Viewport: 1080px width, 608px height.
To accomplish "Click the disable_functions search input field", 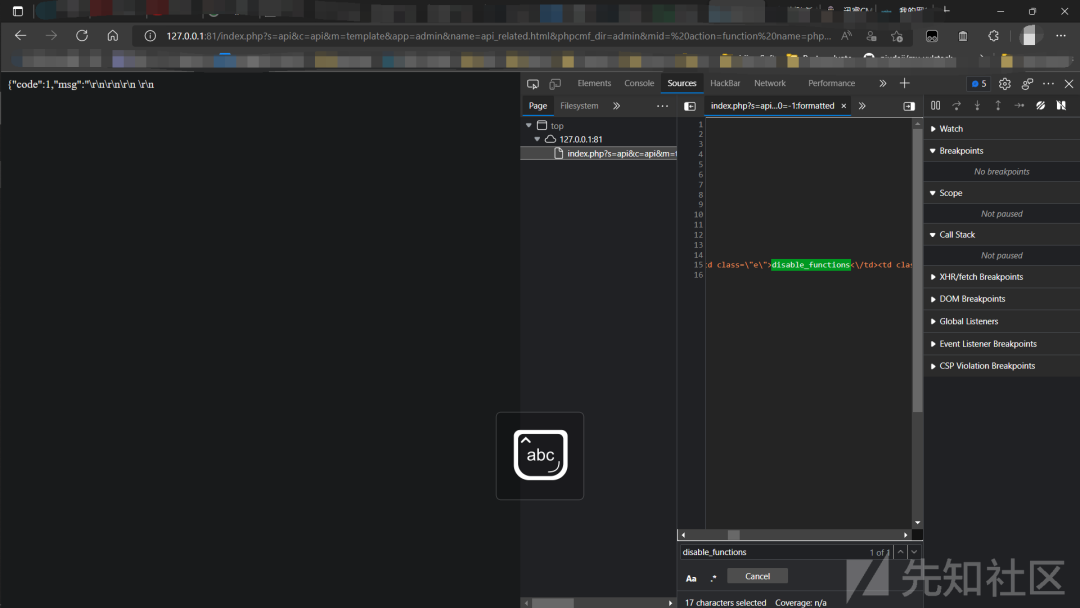I will [x=771, y=552].
